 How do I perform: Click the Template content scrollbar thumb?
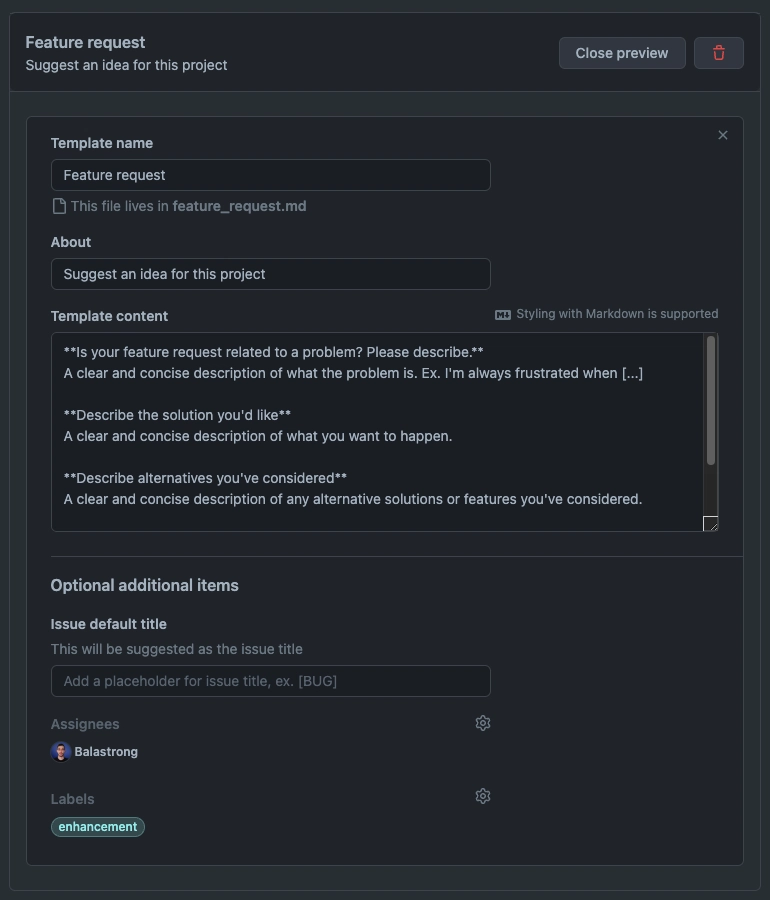(711, 400)
